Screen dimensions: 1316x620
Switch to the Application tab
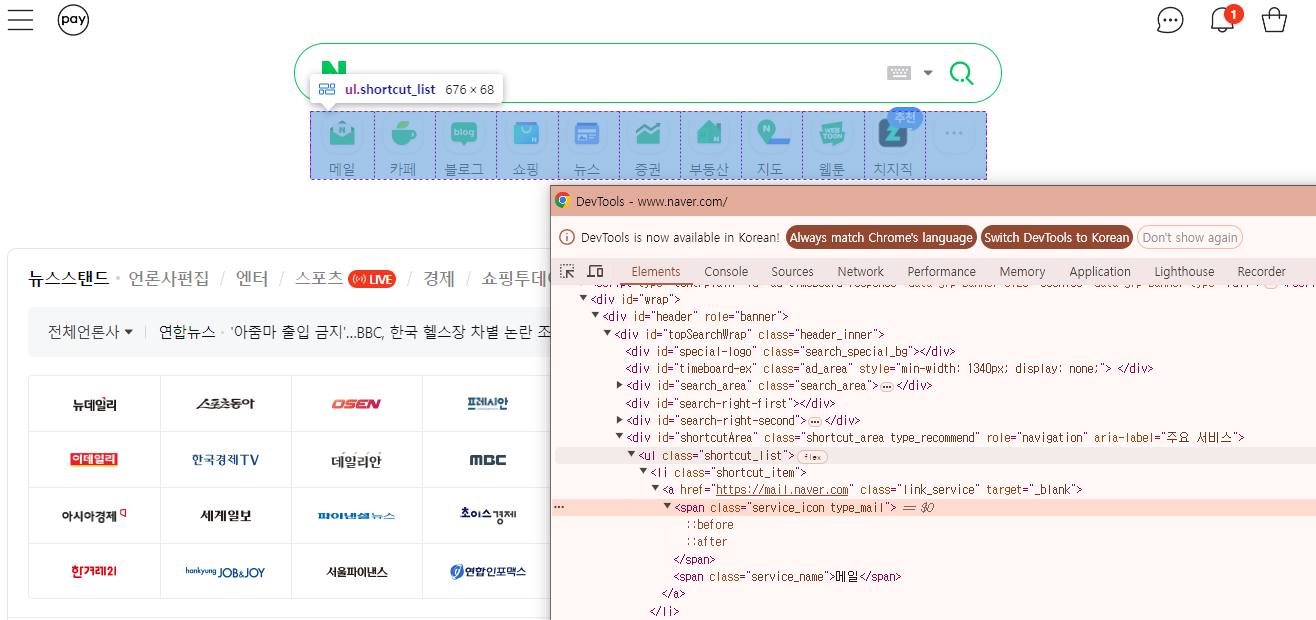1100,271
